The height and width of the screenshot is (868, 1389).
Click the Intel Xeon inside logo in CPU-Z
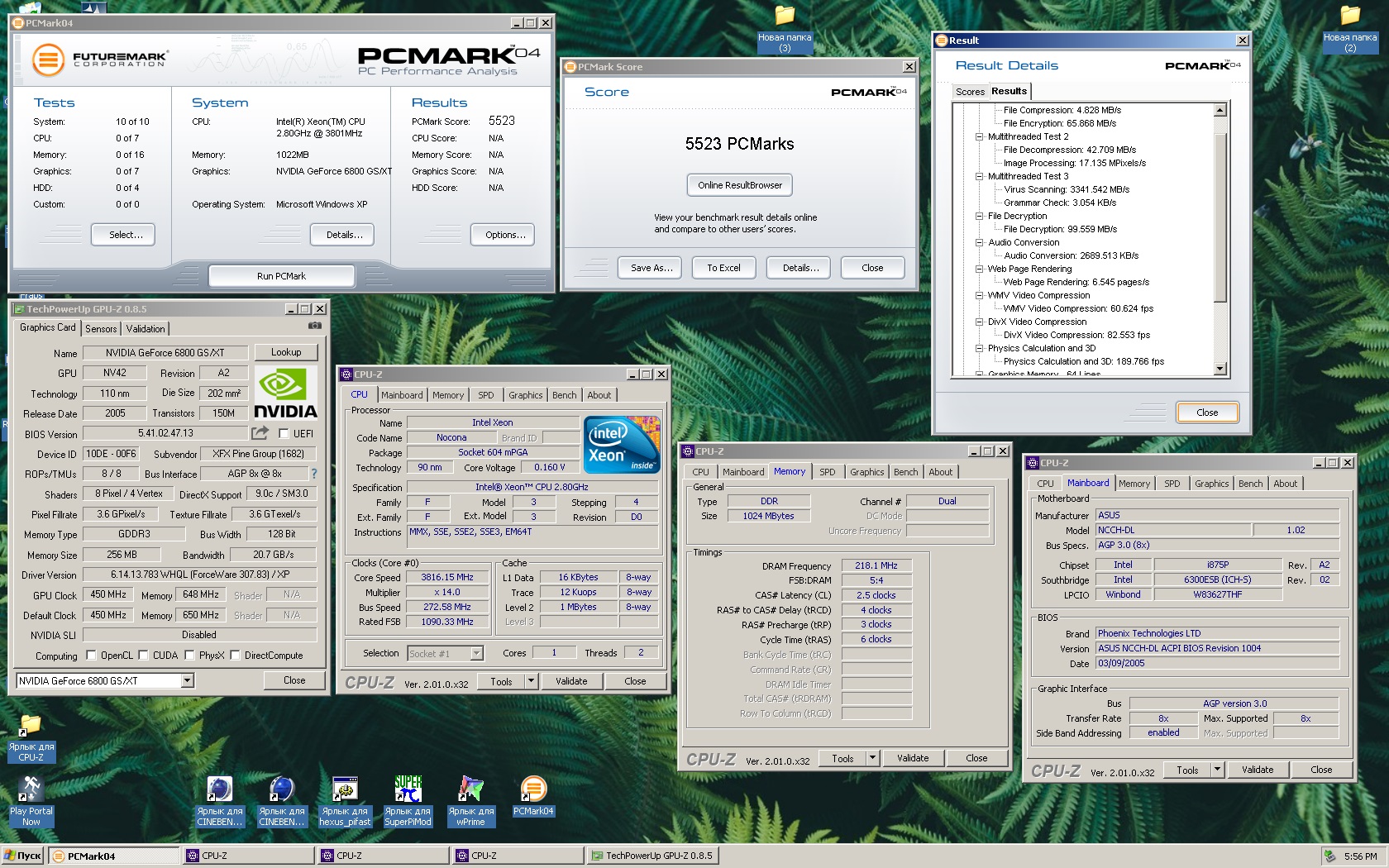(622, 445)
